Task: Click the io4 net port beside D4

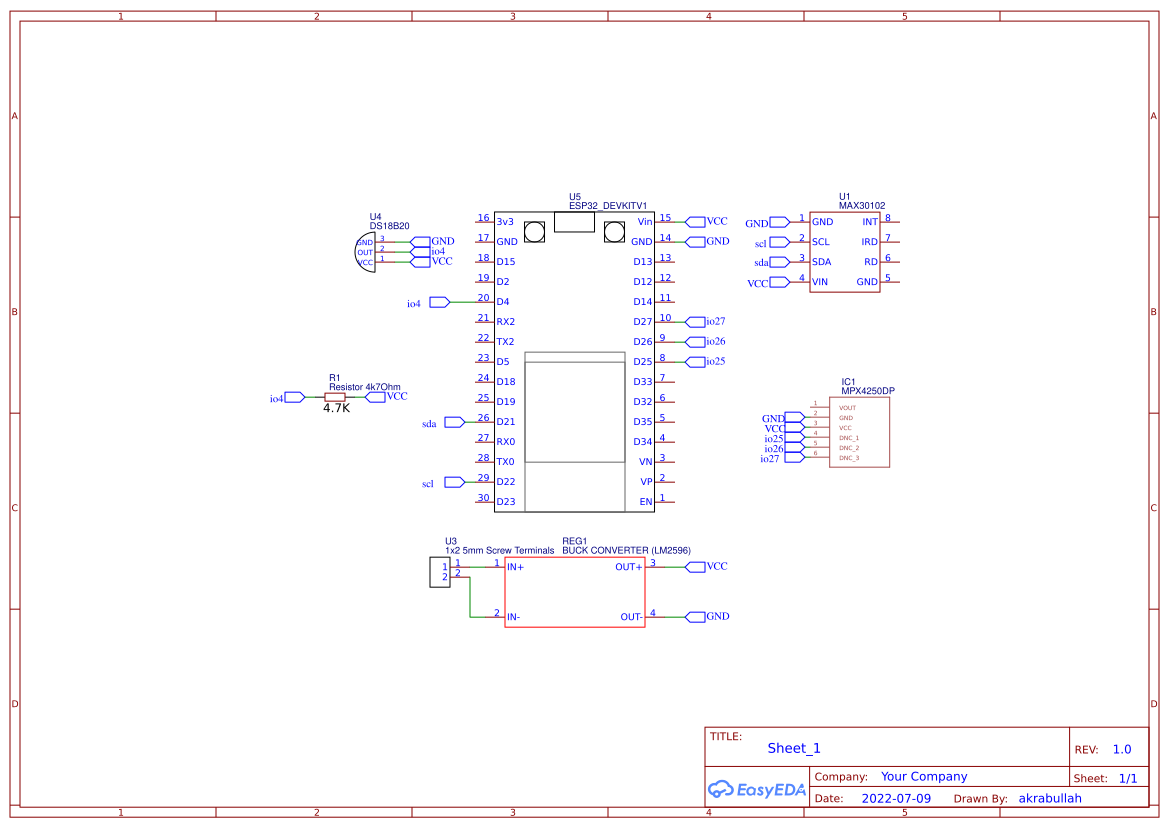Action: pyautogui.click(x=439, y=302)
